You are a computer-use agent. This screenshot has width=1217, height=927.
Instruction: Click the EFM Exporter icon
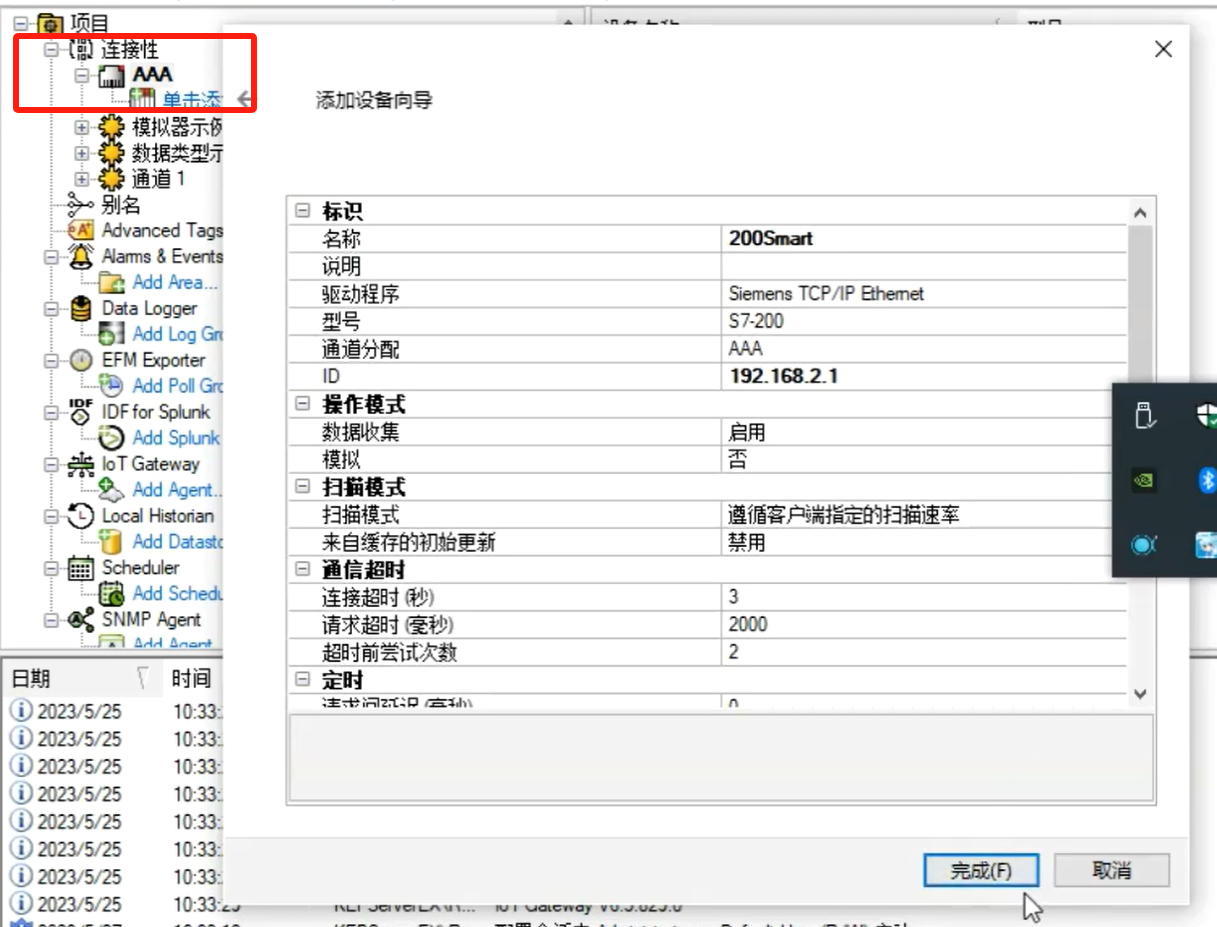[81, 361]
